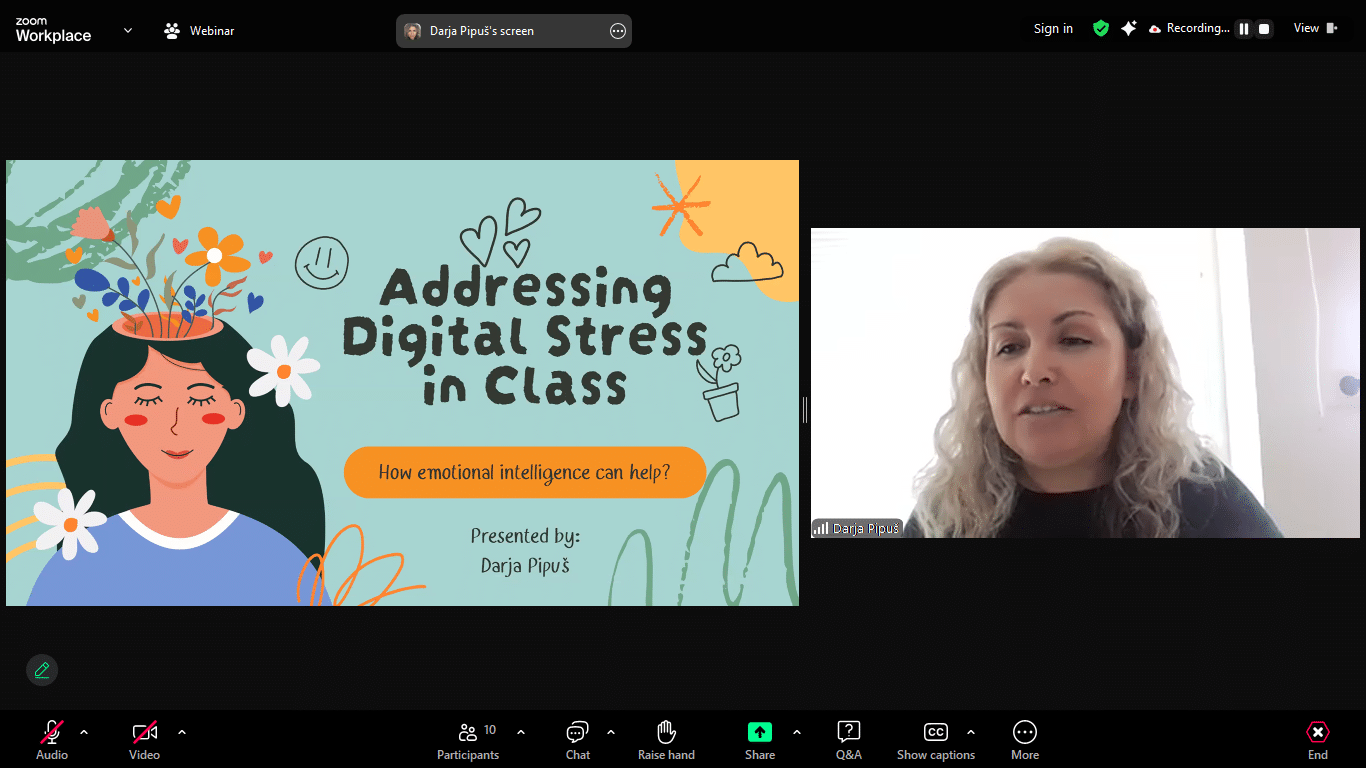Click the green encryption shield icon
Screen dimensions: 1366x768
(x=1101, y=29)
